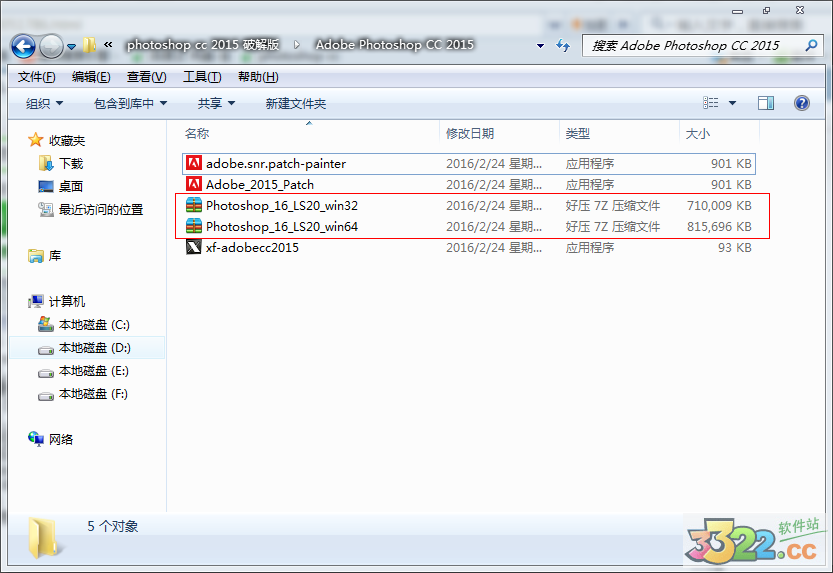Select the adobe.snr.patch-painter file icon
The width and height of the screenshot is (833, 573).
point(194,163)
